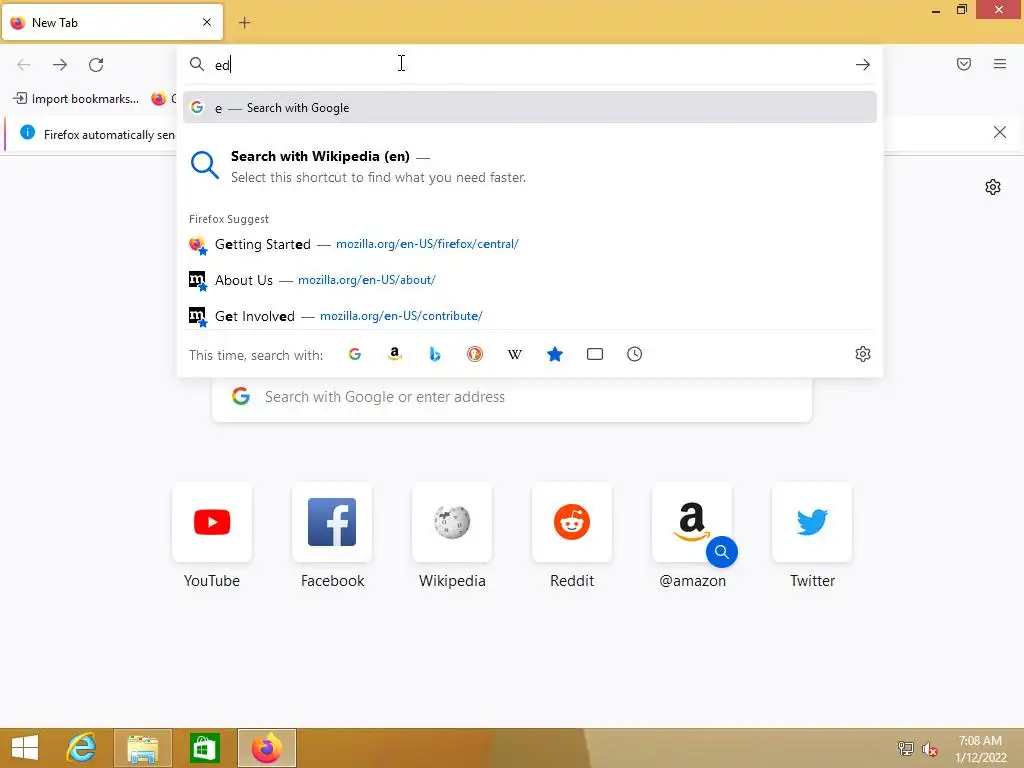Open the About Us suggestion
1024x768 pixels.
click(x=530, y=280)
